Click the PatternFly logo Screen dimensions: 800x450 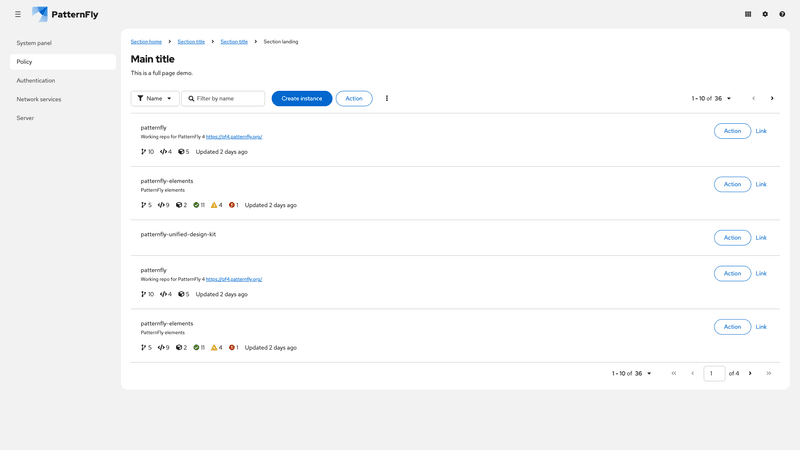pos(65,14)
